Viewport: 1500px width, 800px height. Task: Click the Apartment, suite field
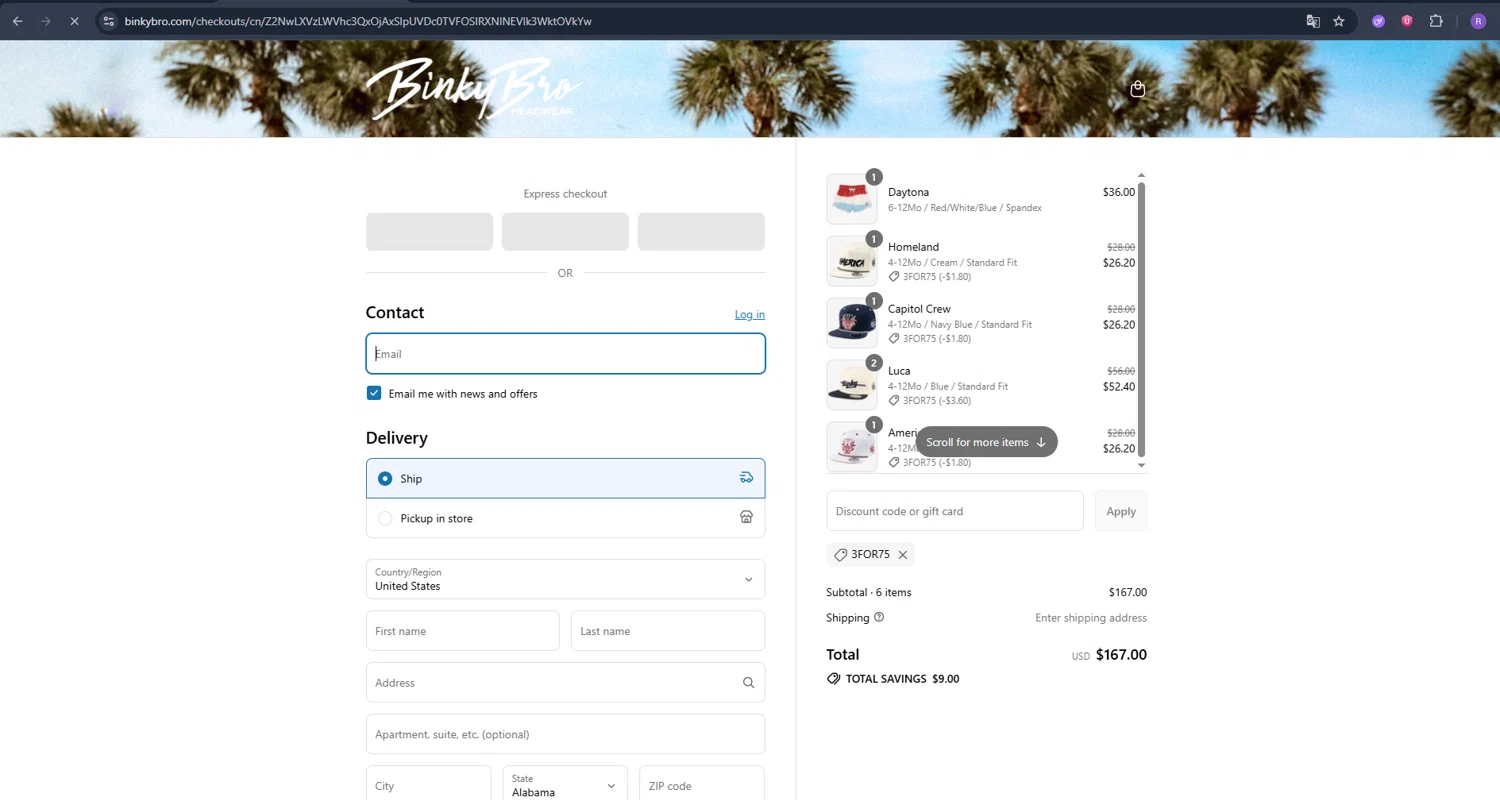coord(565,734)
